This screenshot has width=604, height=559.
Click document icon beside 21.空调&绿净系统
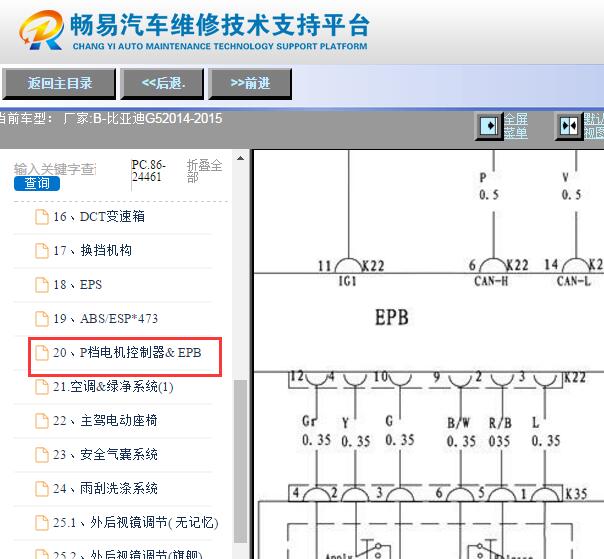42,387
